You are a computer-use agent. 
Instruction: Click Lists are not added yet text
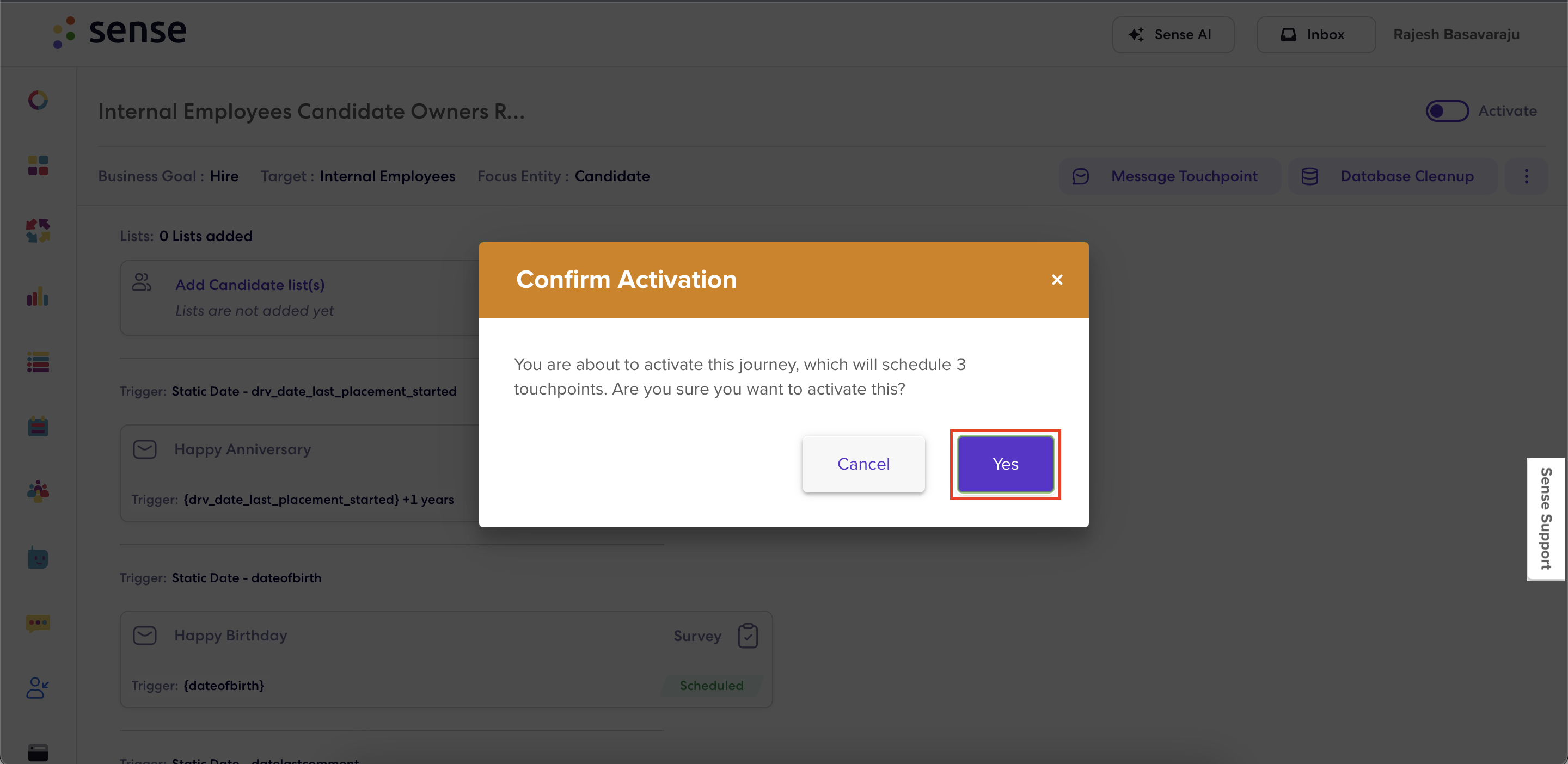[254, 311]
